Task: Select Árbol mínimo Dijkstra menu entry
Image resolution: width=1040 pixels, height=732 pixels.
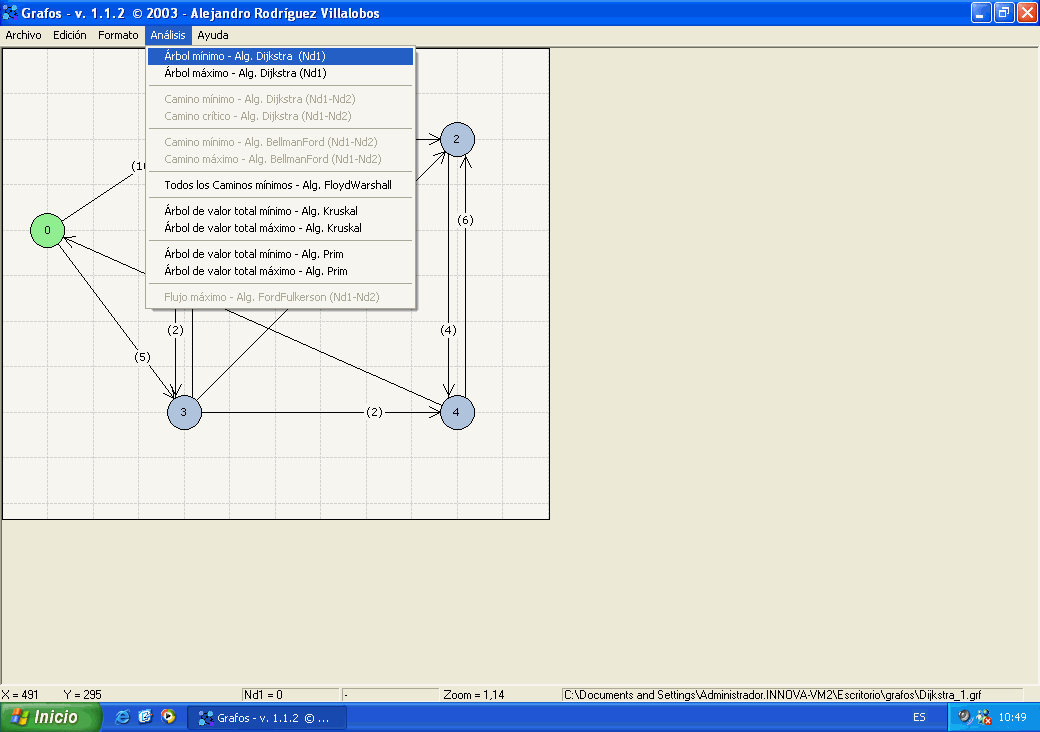Action: point(245,57)
